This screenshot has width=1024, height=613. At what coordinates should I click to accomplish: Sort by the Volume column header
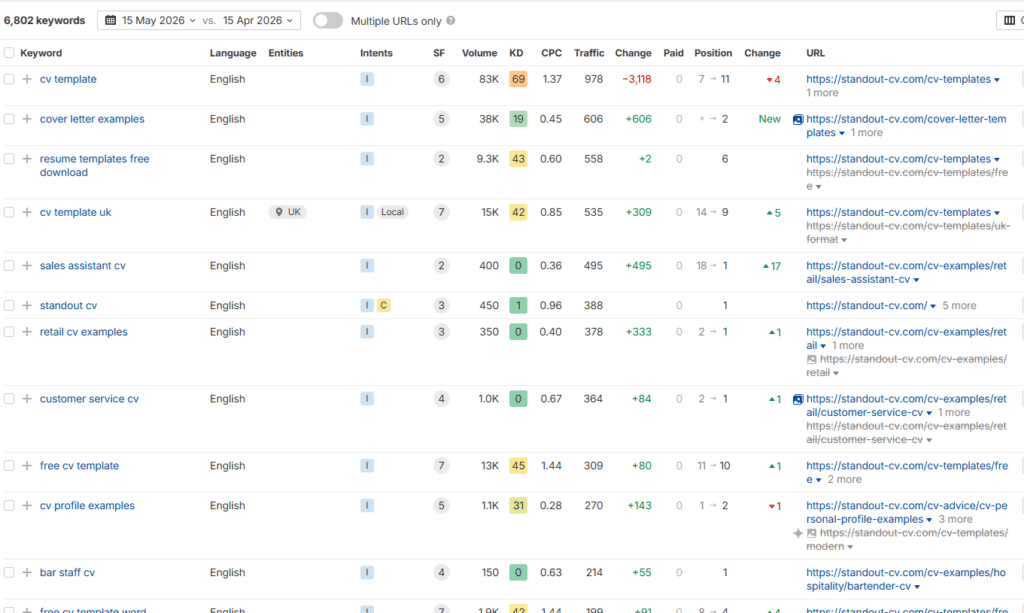479,53
